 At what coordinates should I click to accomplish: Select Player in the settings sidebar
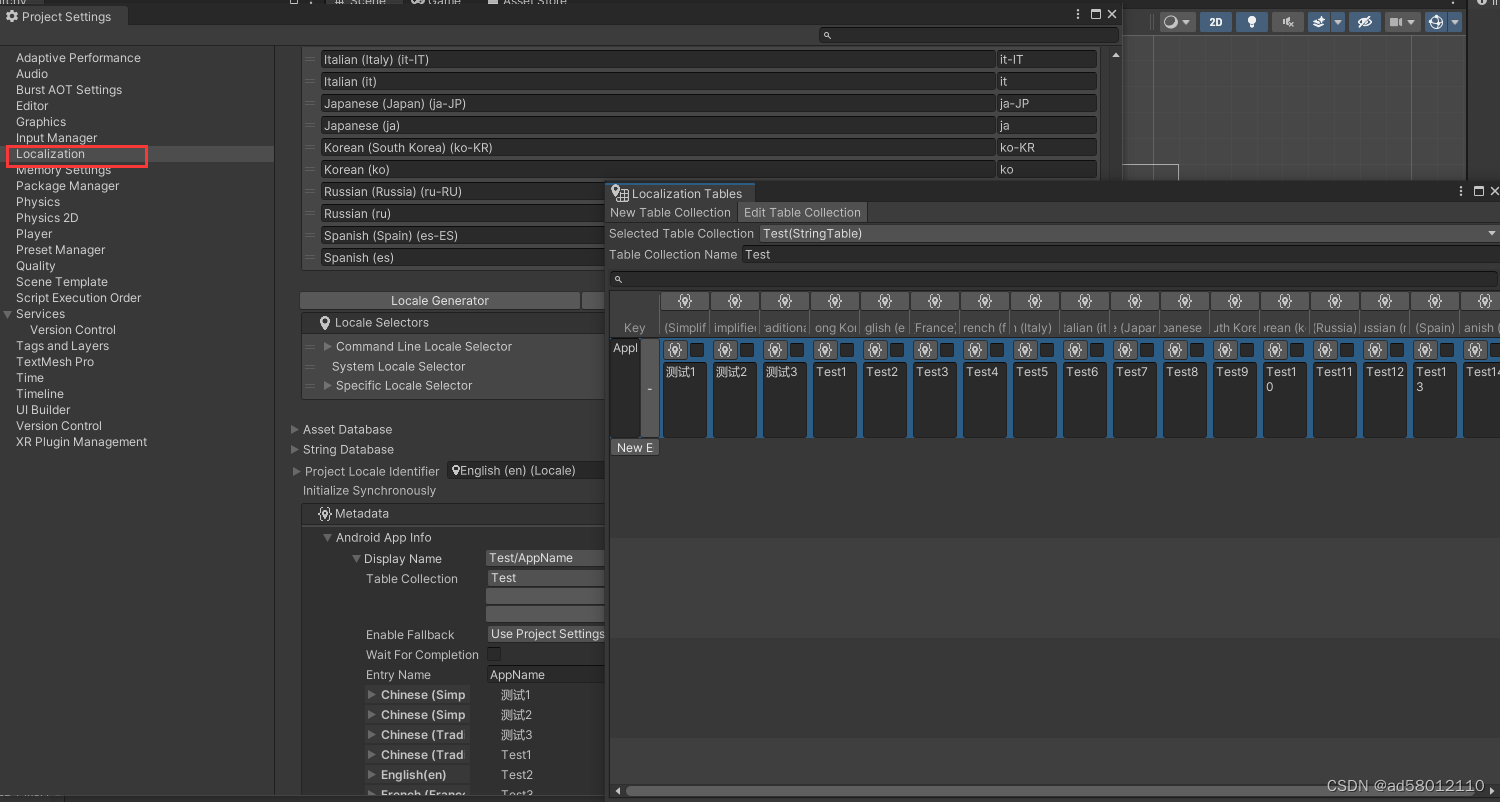click(34, 234)
